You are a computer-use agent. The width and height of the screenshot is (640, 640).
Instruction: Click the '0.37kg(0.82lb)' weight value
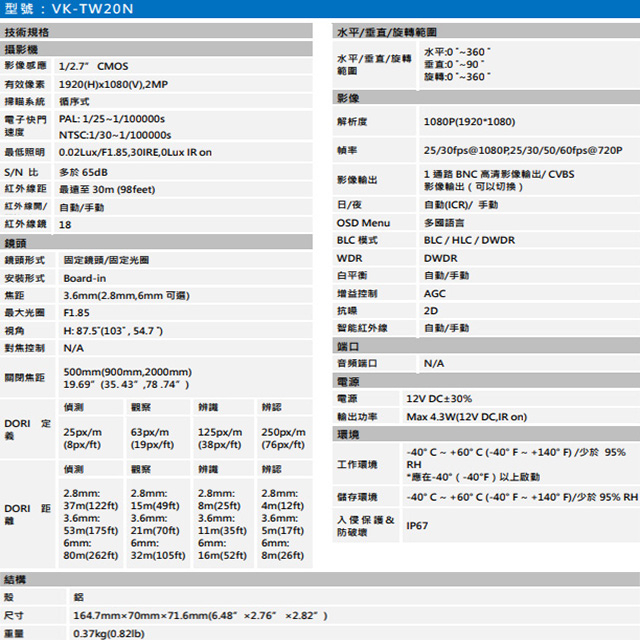tap(109, 634)
